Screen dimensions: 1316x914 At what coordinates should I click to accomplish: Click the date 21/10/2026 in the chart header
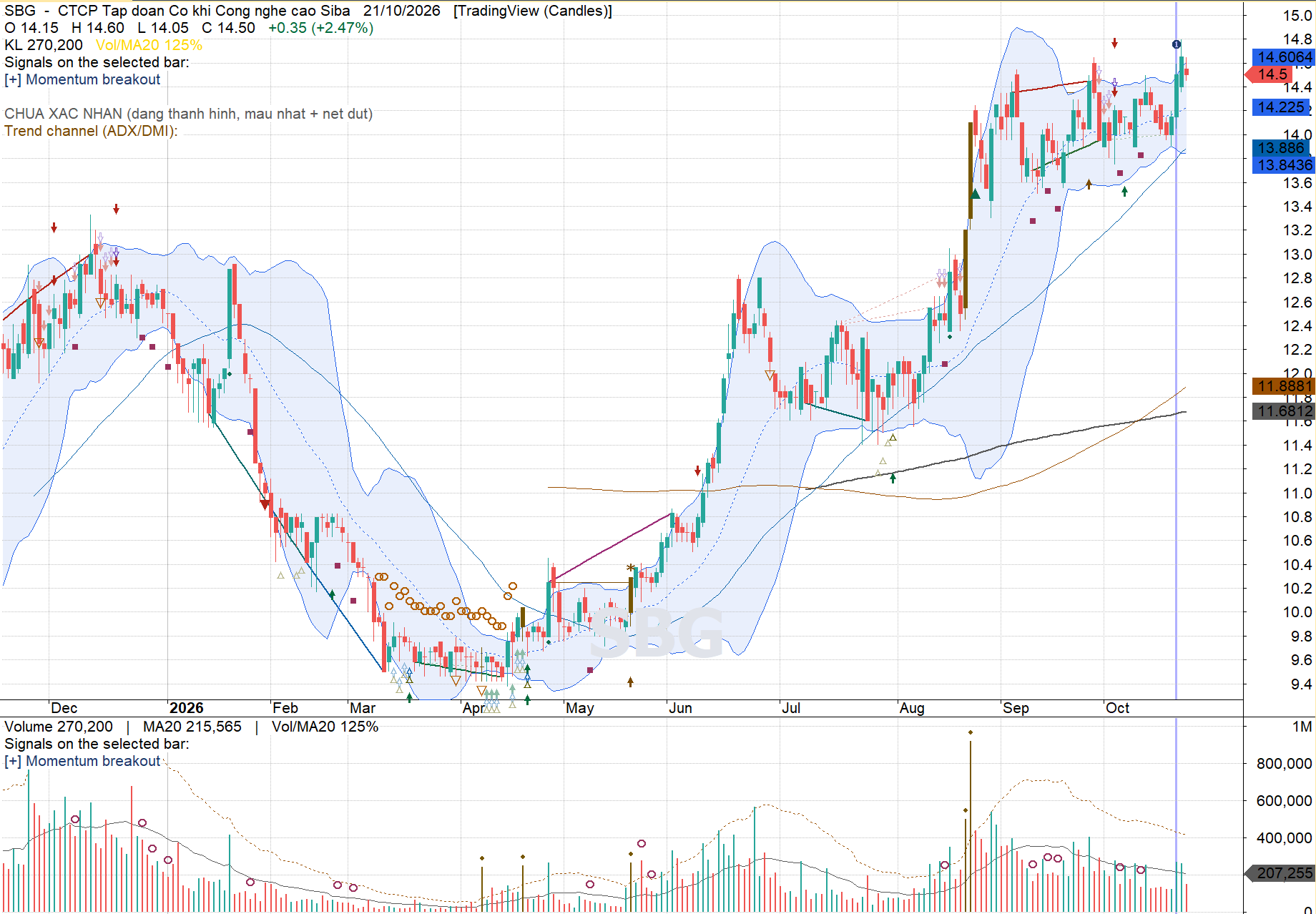click(x=401, y=11)
